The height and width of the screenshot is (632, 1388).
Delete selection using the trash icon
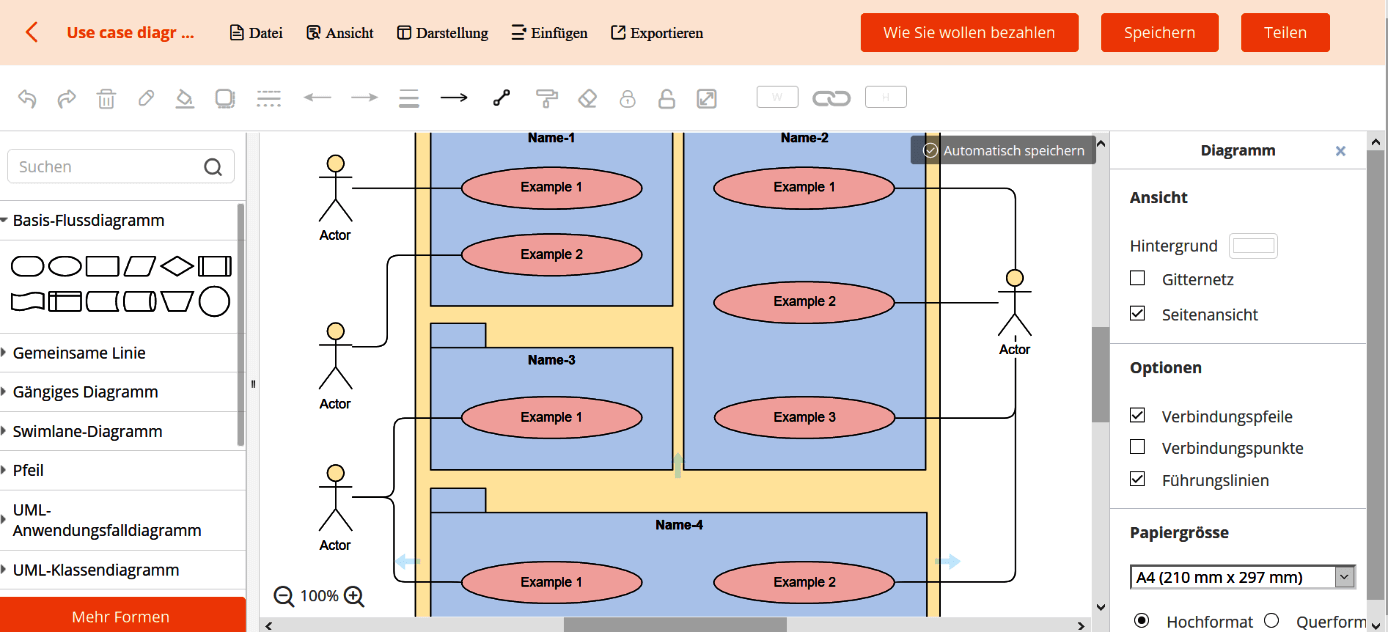point(106,98)
